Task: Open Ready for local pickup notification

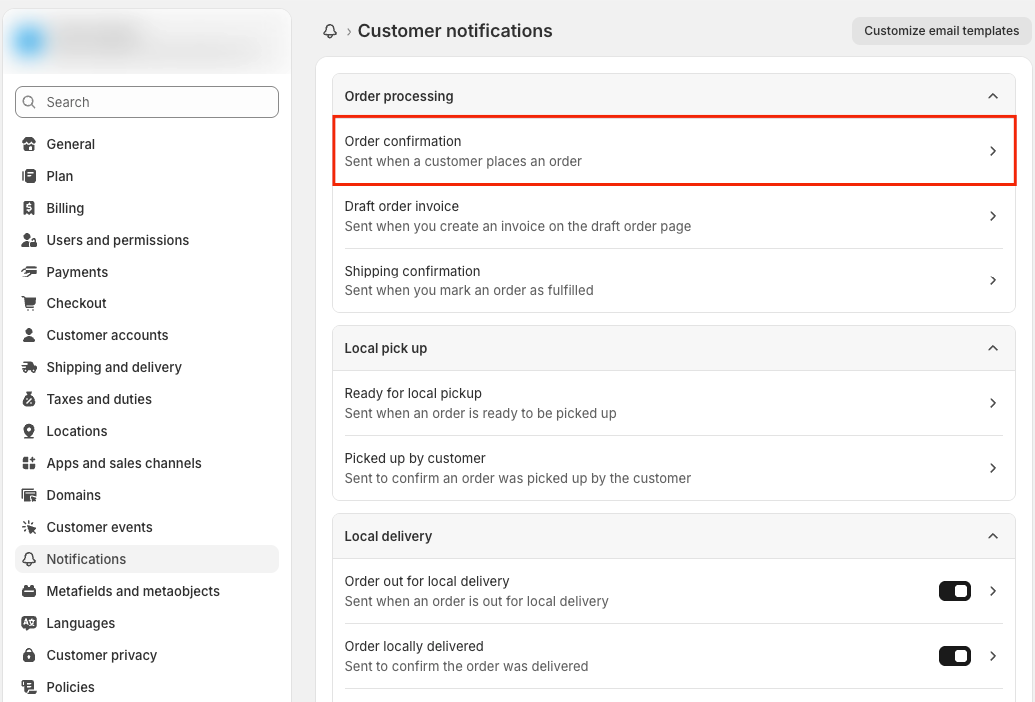Action: coord(674,403)
